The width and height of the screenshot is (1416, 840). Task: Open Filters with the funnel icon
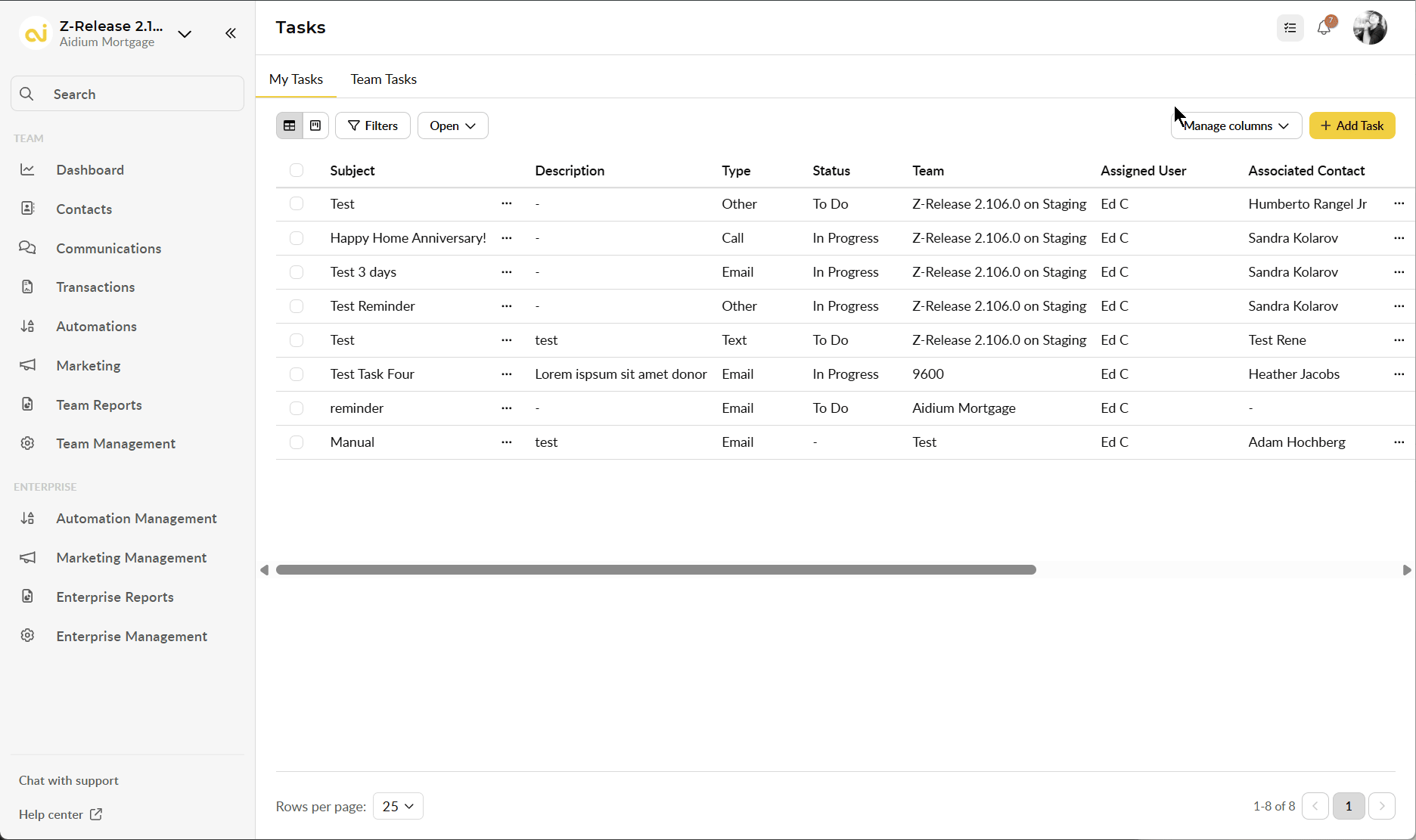point(373,126)
